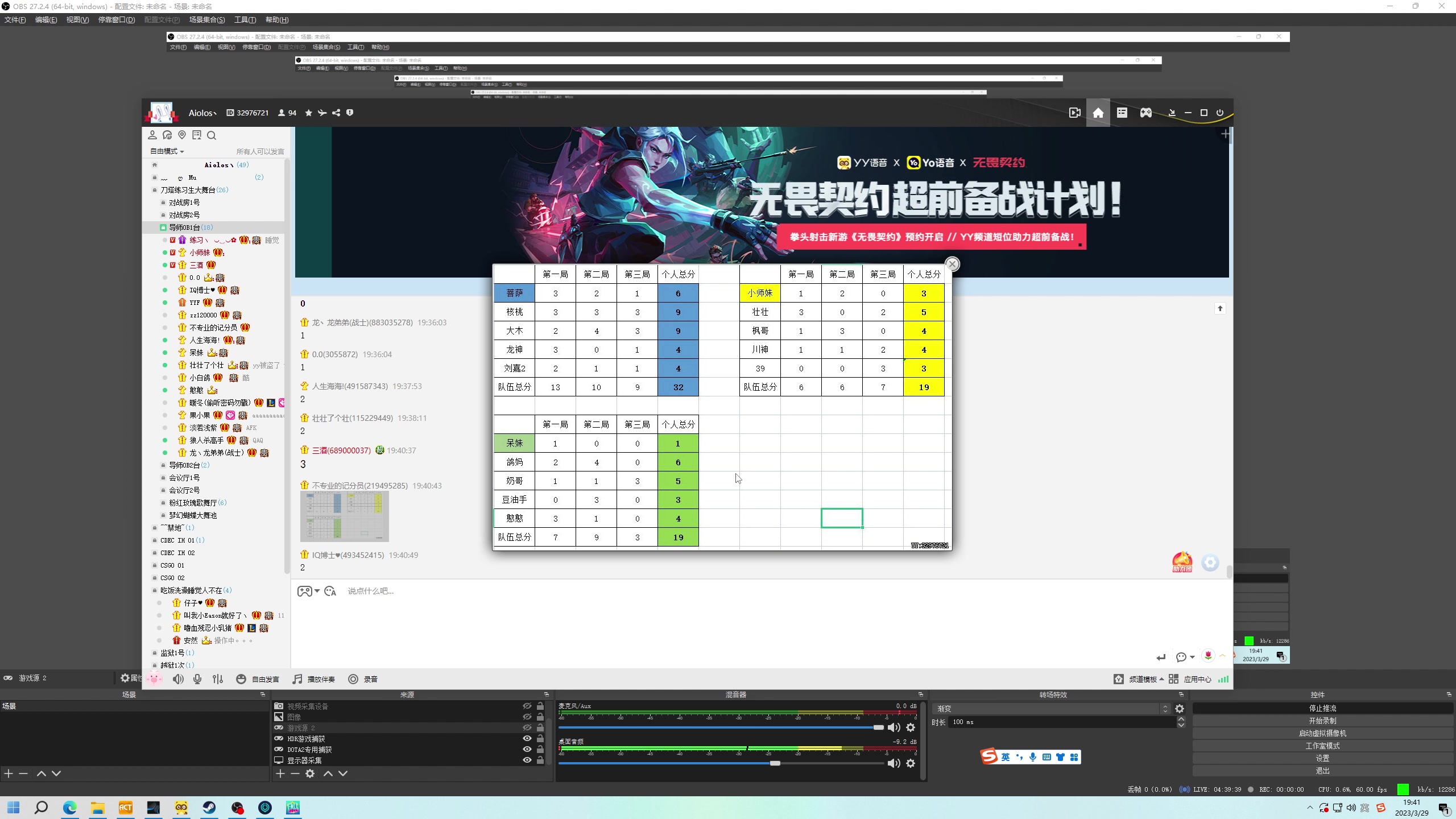Open the 渐变 transition dropdown
This screenshot has width=1456, height=819.
(x=1052, y=709)
